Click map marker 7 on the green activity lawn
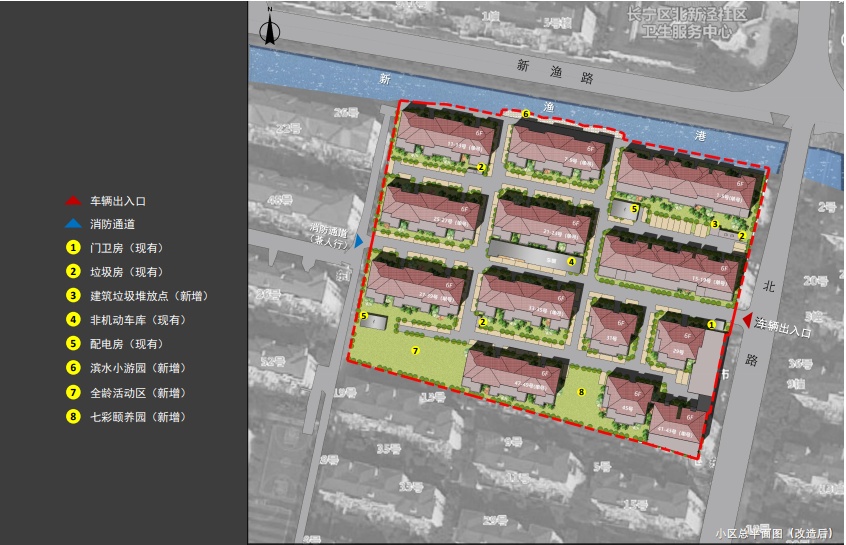The height and width of the screenshot is (545, 846). click(415, 351)
